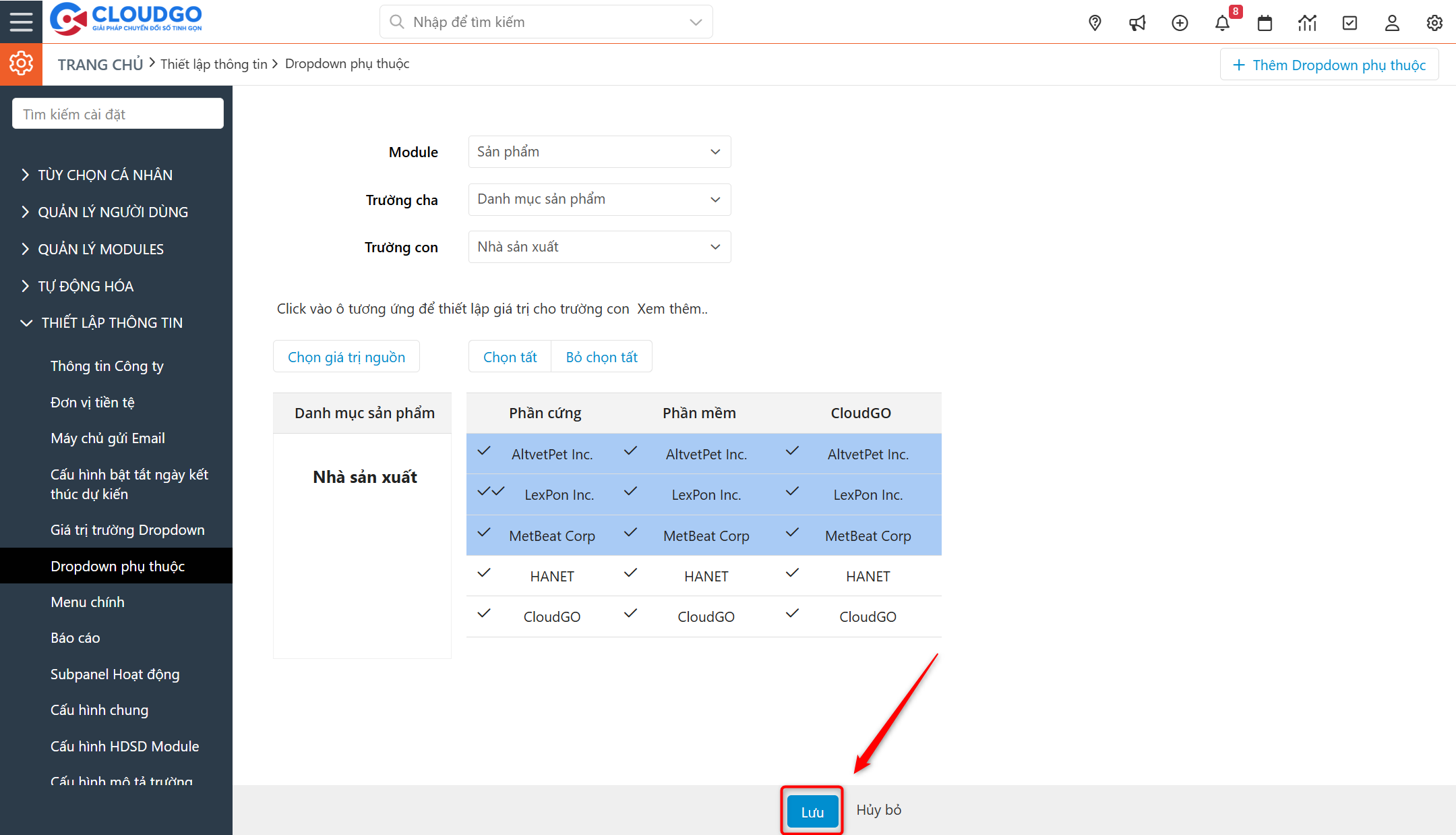This screenshot has height=835, width=1456.
Task: Click the settings search input field
Action: [117, 113]
